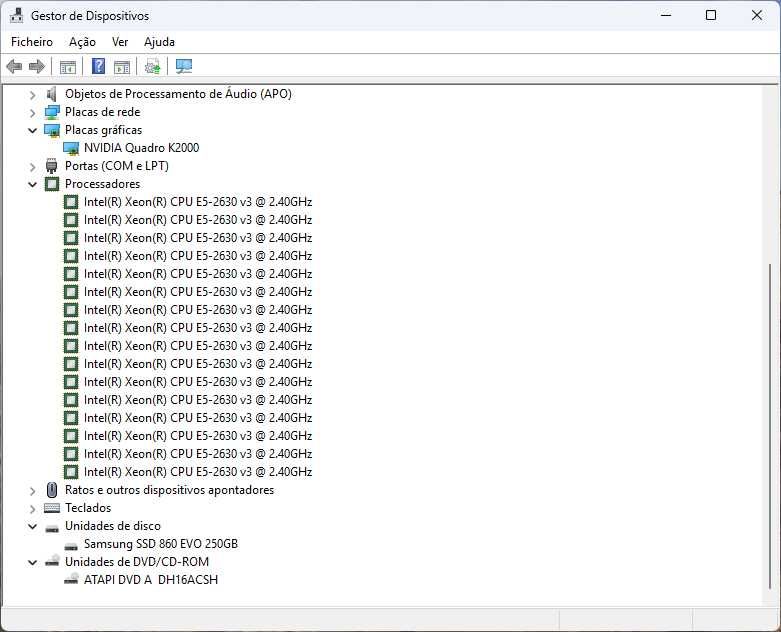Click the vertical scrollbar thumb

[x=770, y=426]
